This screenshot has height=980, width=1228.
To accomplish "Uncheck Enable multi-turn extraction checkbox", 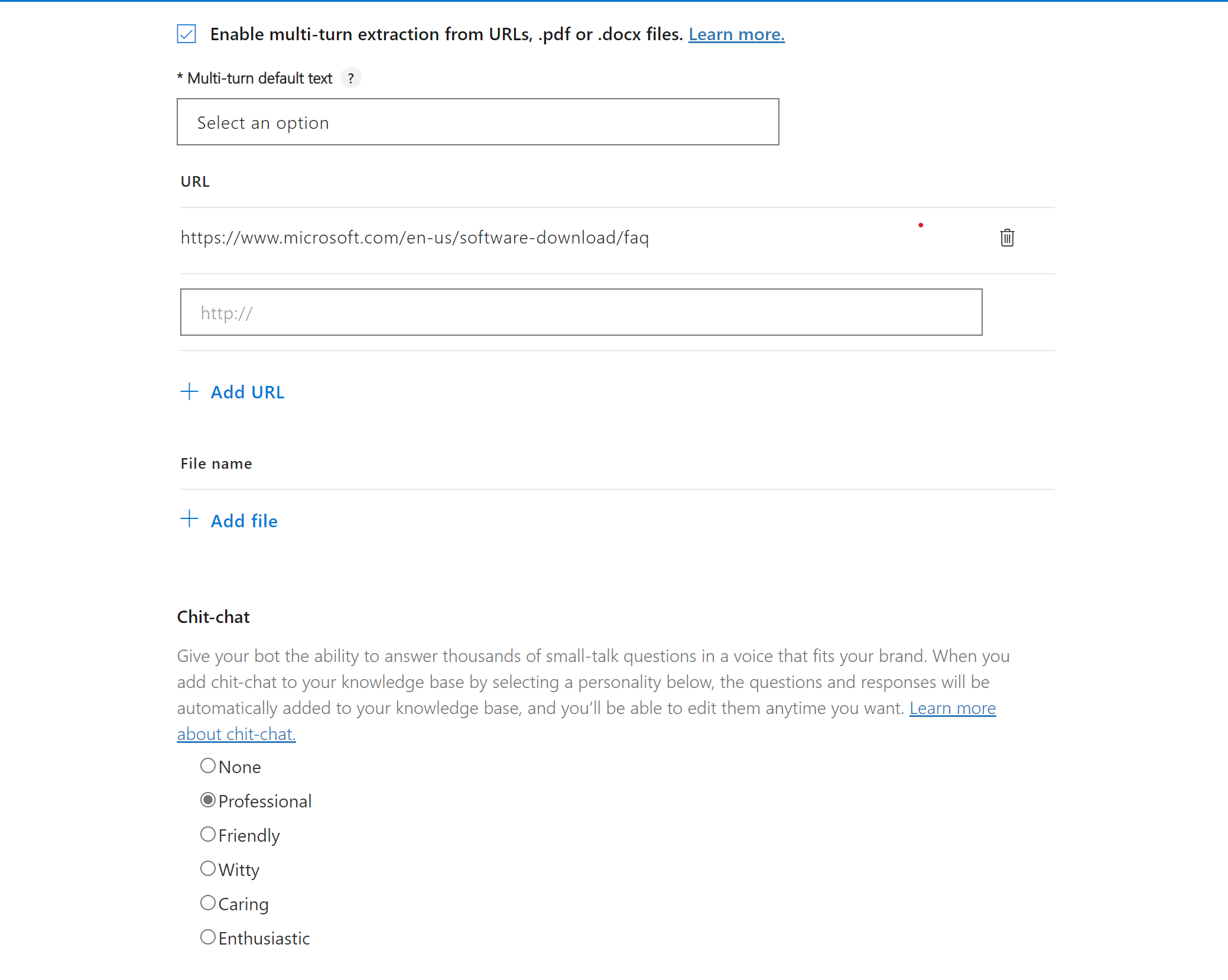I will coord(187,34).
